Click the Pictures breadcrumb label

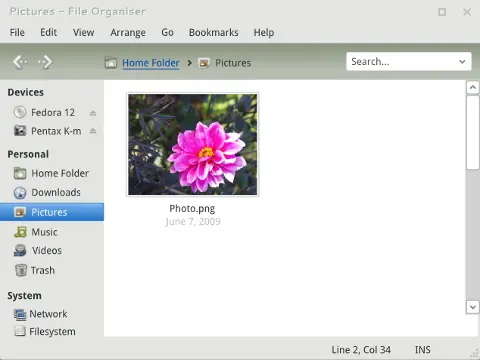tap(233, 63)
